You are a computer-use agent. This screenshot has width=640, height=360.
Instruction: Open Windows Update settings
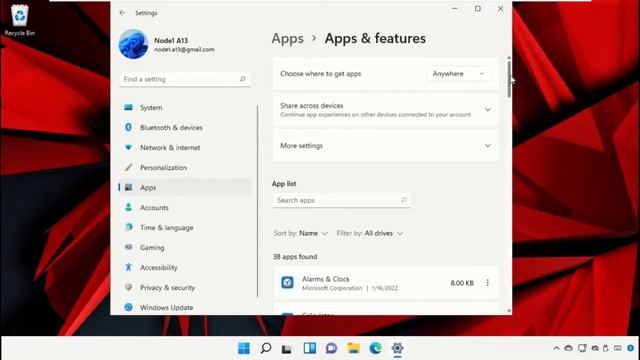pos(185,307)
